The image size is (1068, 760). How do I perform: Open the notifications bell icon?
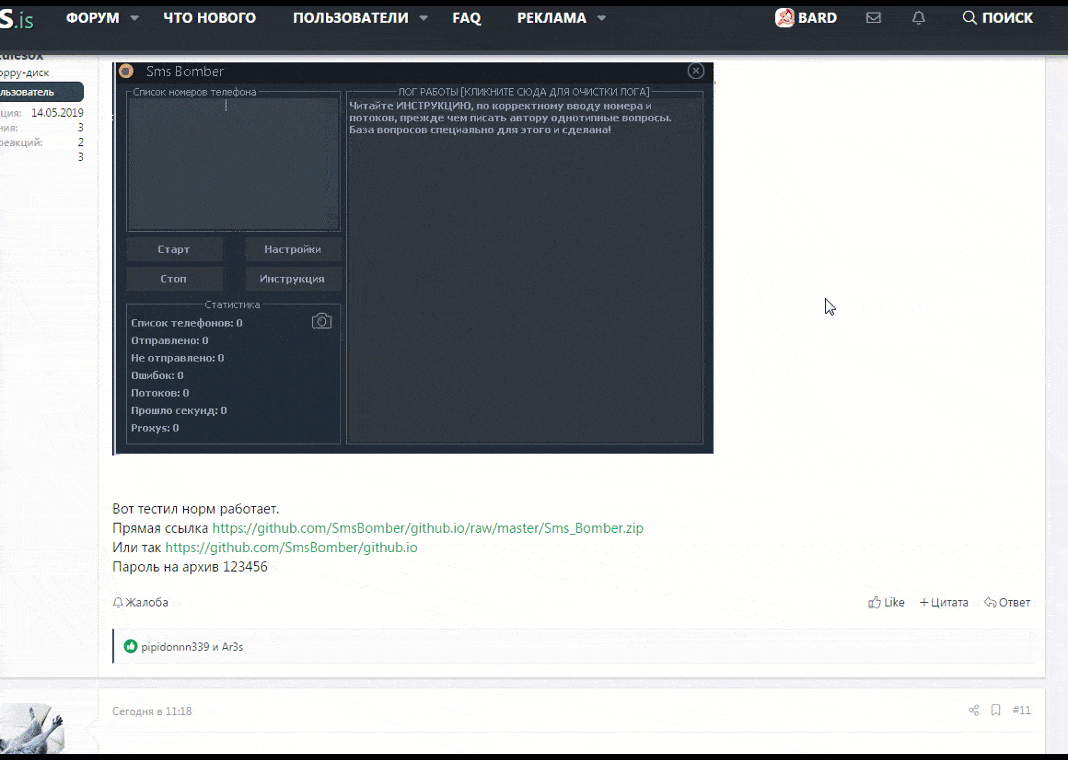coord(918,18)
